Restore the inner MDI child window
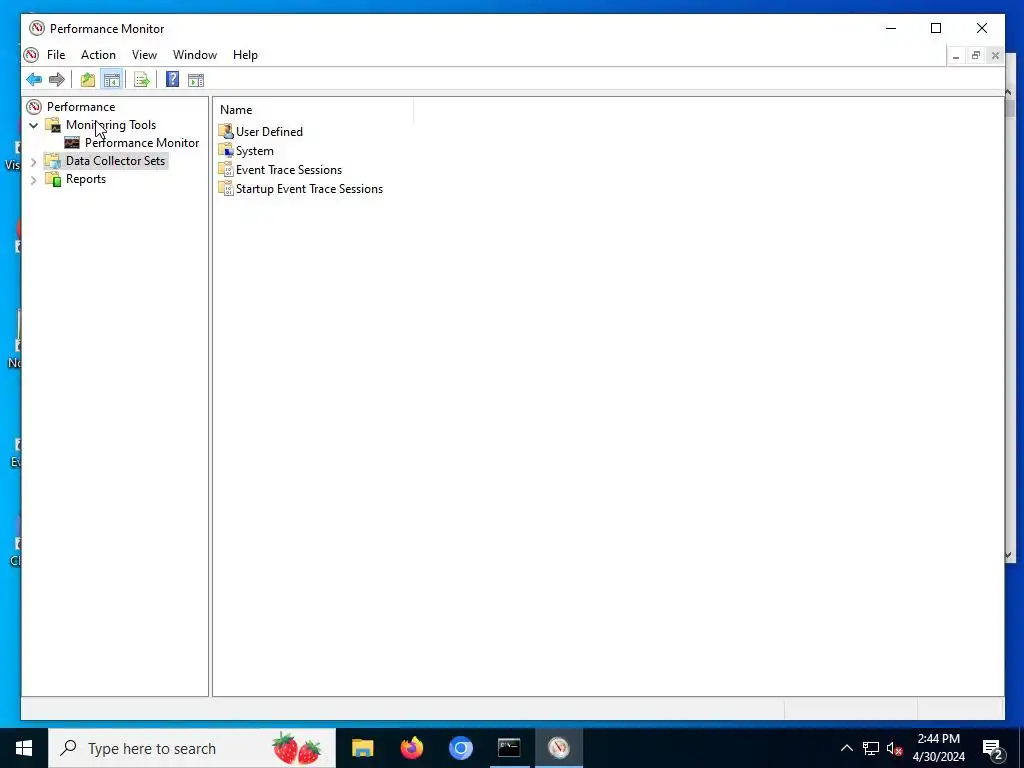 pyautogui.click(x=976, y=56)
